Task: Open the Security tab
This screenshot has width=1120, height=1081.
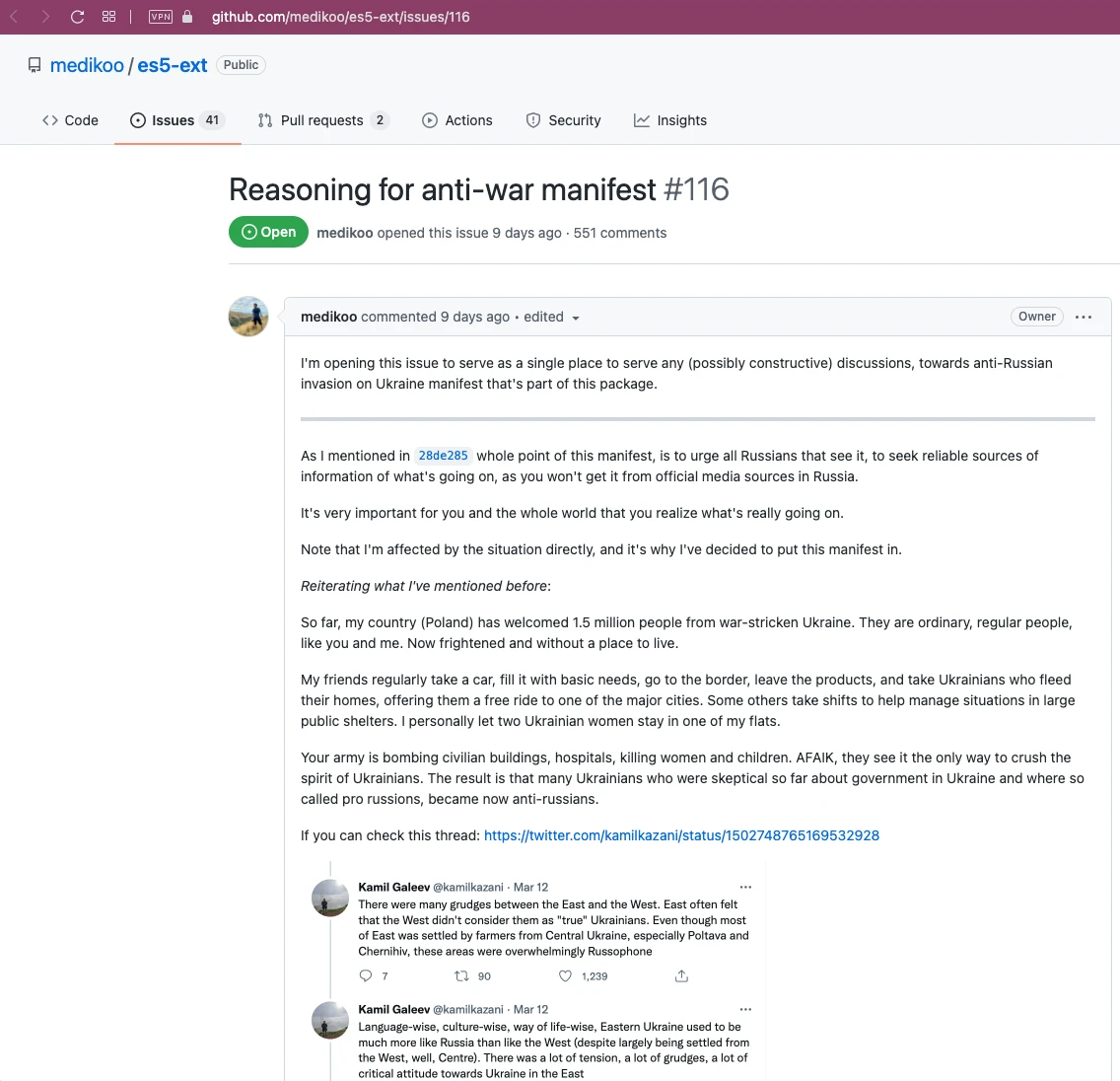Action: 564,120
